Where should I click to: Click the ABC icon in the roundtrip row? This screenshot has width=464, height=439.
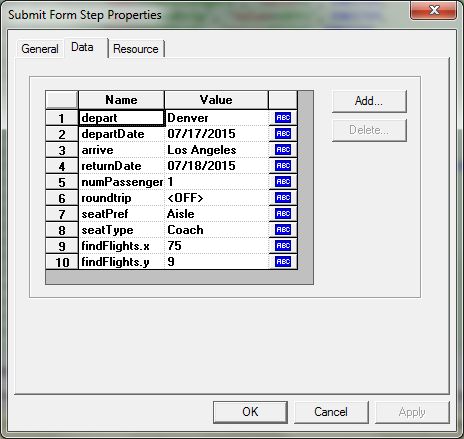(283, 198)
